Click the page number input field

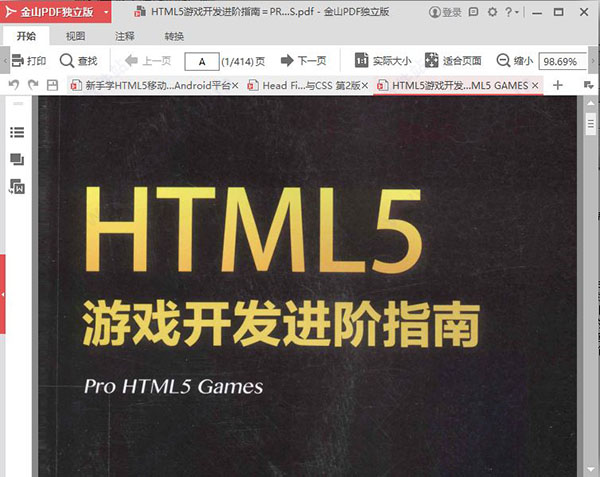(x=202, y=62)
